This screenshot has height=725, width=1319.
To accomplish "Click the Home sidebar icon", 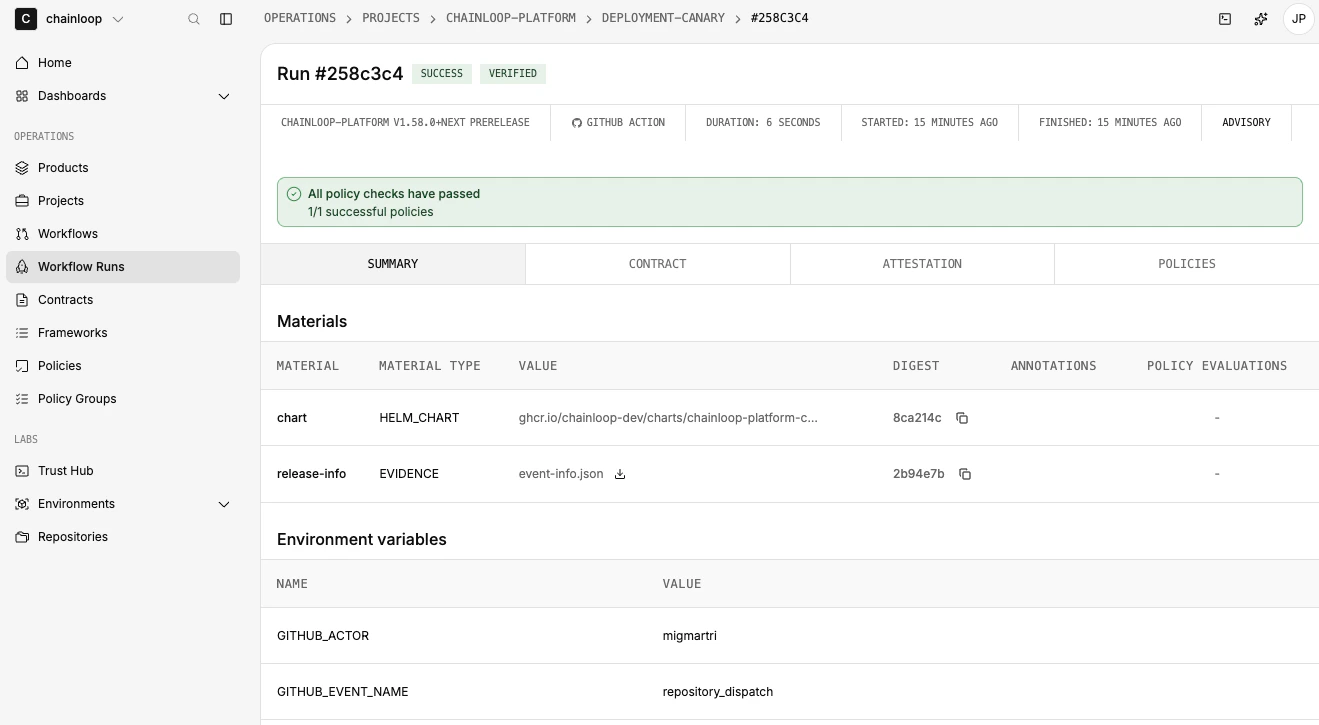I will click(22, 63).
